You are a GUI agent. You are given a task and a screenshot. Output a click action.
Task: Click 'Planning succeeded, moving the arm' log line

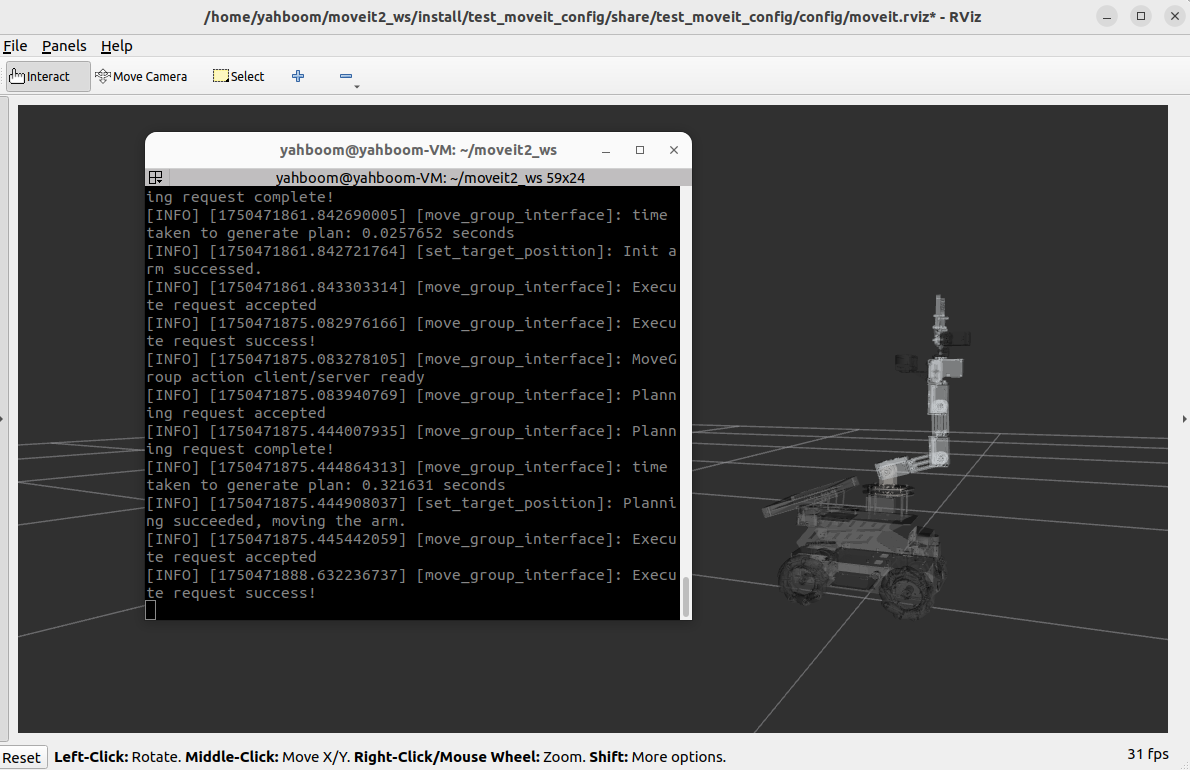tap(411, 512)
